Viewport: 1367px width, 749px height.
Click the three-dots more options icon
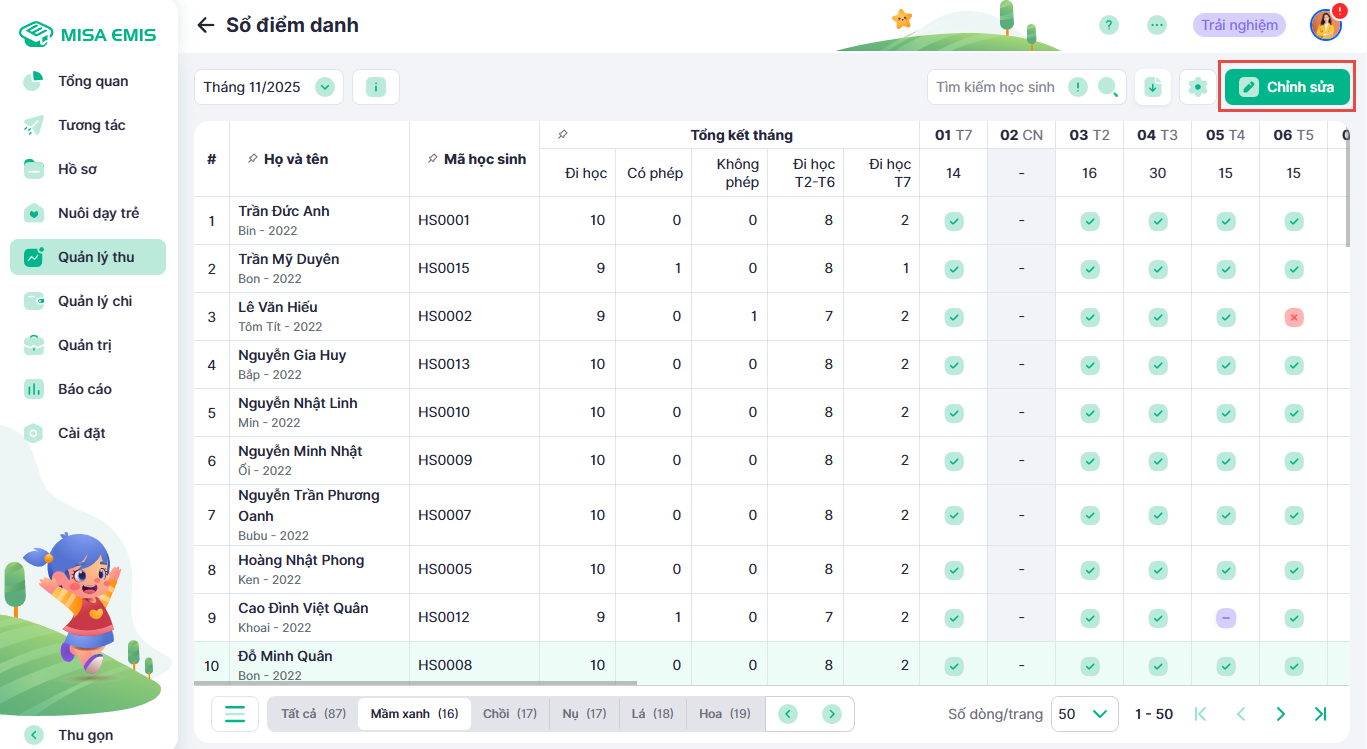point(1157,25)
